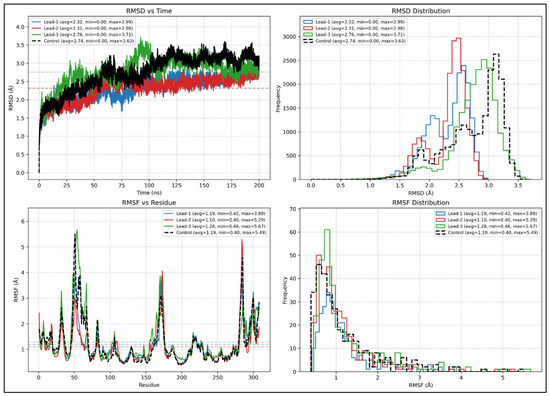Pick Lead-2 legend entry in RMSD Distribution plot
Viewport: 550px width, 396px height.
click(354, 28)
